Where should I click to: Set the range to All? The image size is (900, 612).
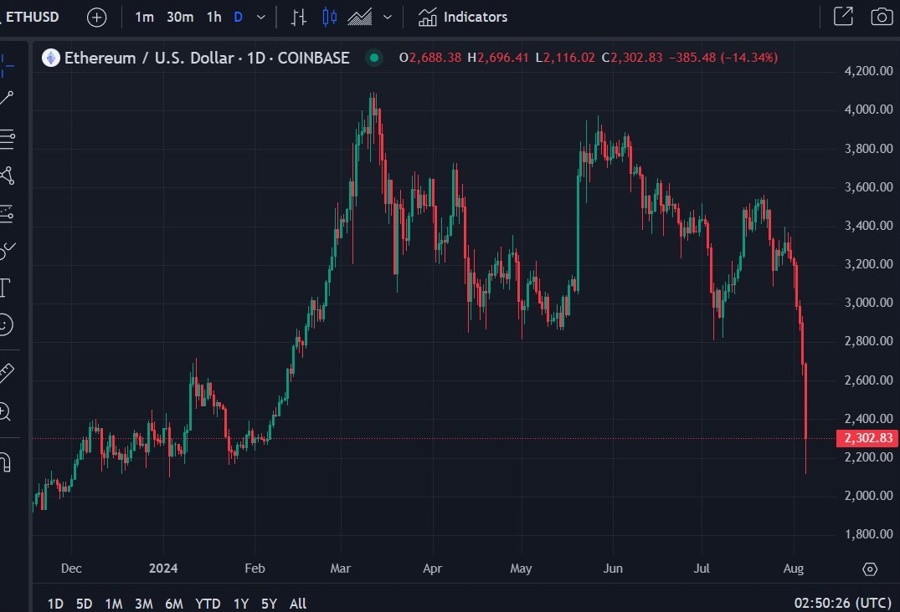pos(298,604)
